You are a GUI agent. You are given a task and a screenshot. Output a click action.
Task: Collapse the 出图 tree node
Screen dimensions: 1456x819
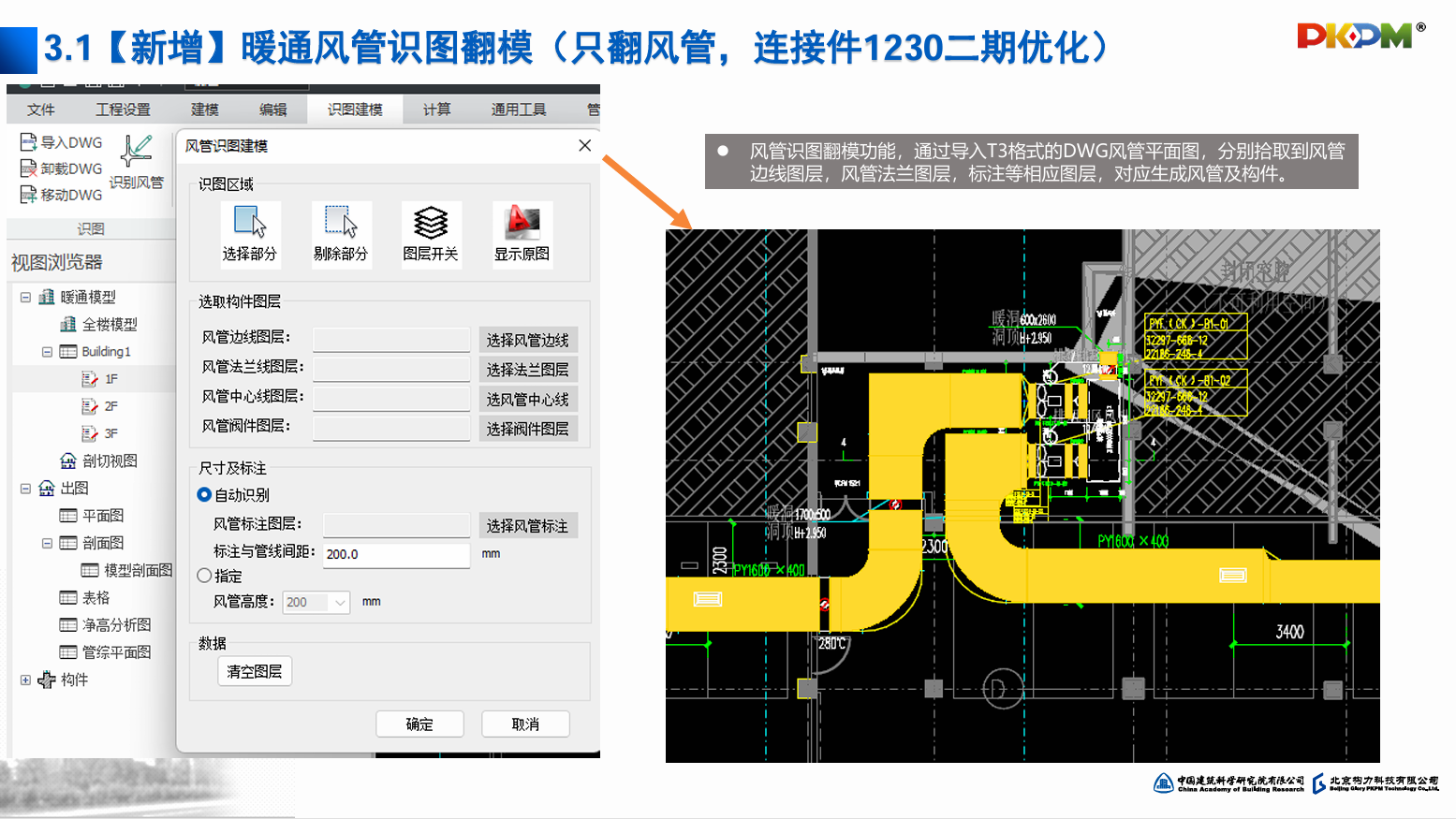pos(25,488)
